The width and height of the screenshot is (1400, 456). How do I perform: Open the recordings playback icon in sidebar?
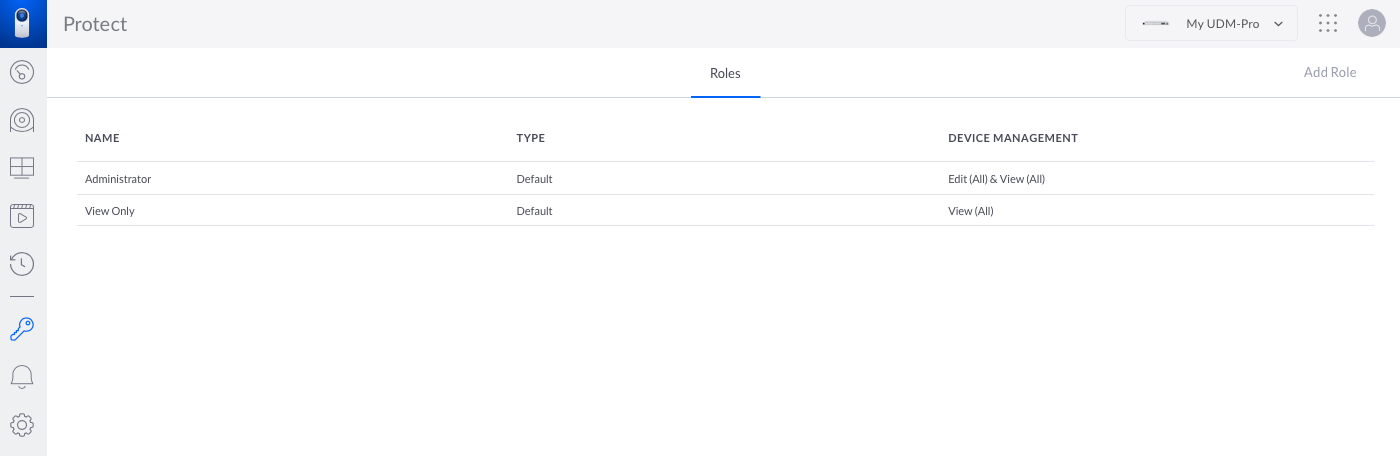[x=22, y=215]
